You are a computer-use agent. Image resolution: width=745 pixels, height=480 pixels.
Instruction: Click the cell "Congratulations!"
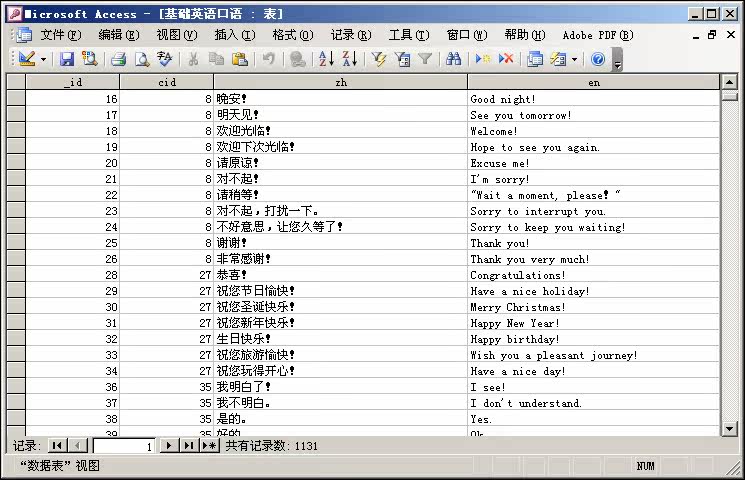pos(593,274)
